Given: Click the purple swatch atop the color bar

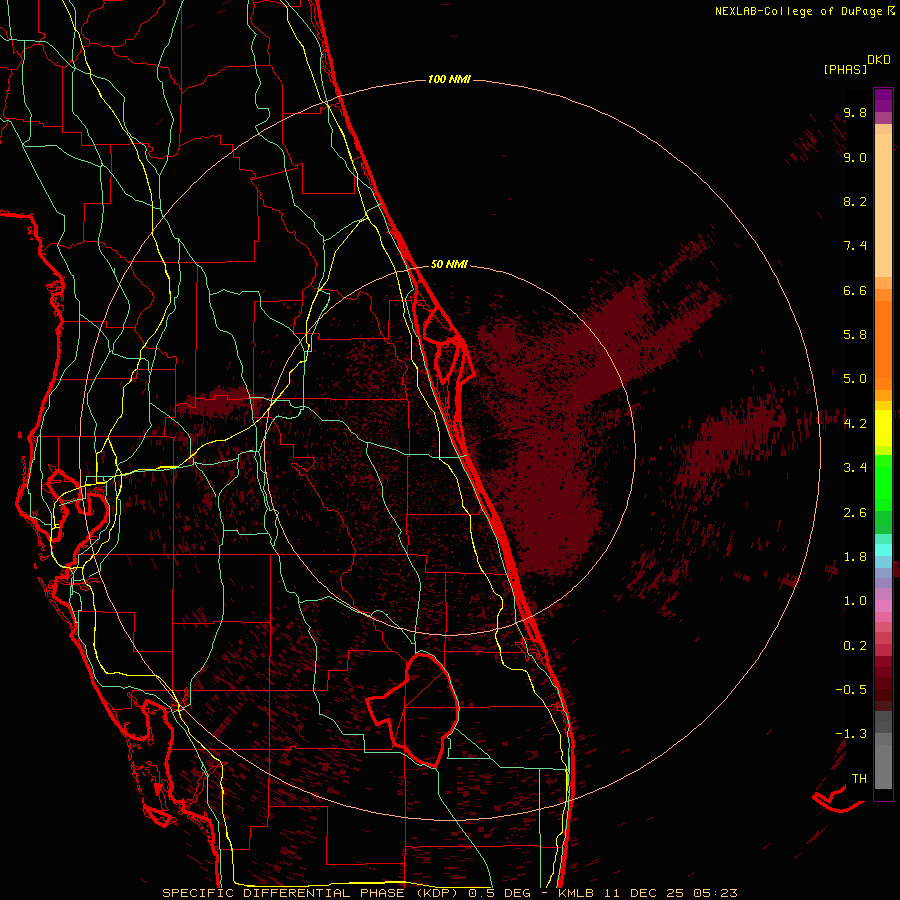Looking at the screenshot, I should 883,100.
